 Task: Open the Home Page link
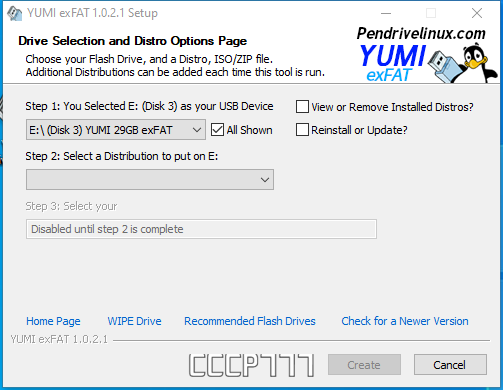point(53,321)
